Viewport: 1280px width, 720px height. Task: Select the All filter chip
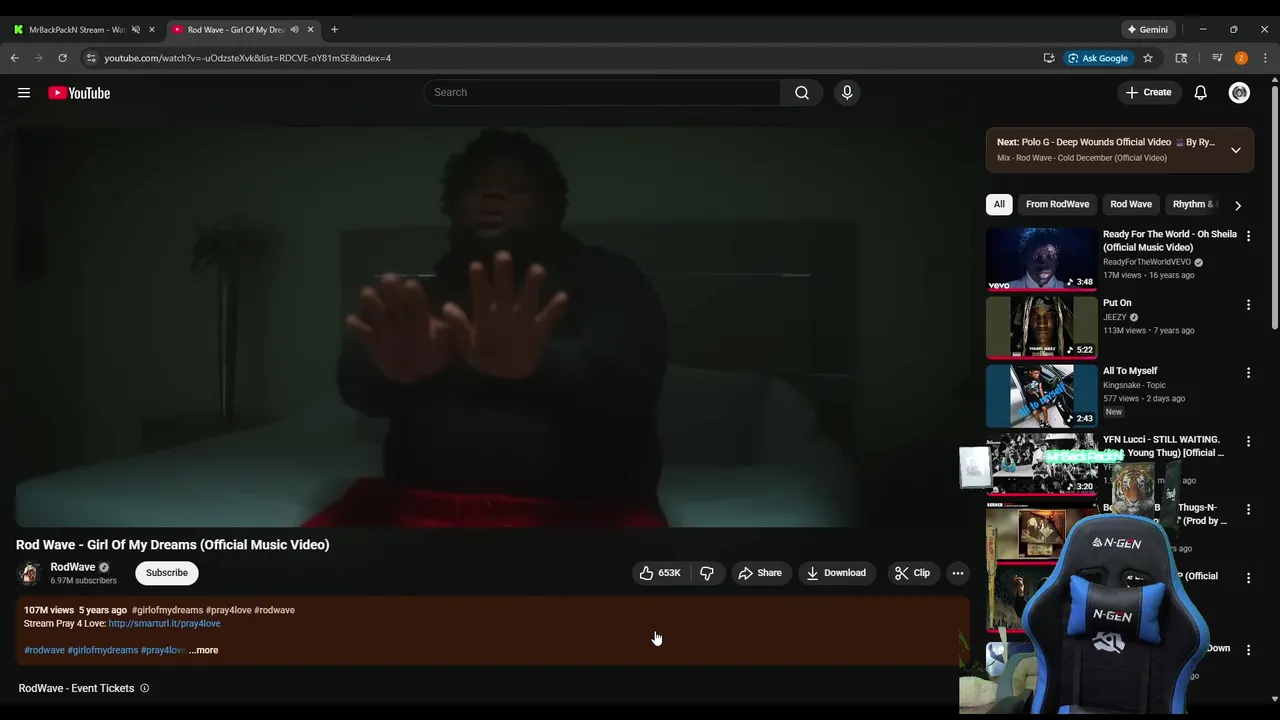coord(999,204)
